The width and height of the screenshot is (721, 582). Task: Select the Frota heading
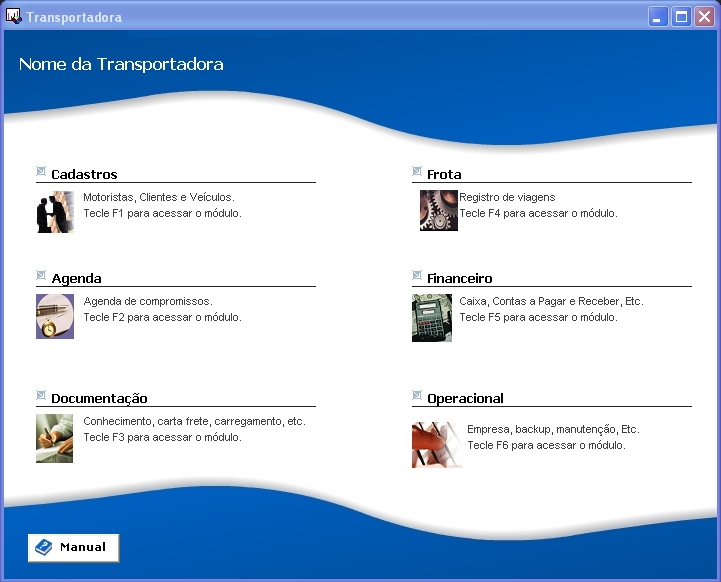[x=444, y=174]
